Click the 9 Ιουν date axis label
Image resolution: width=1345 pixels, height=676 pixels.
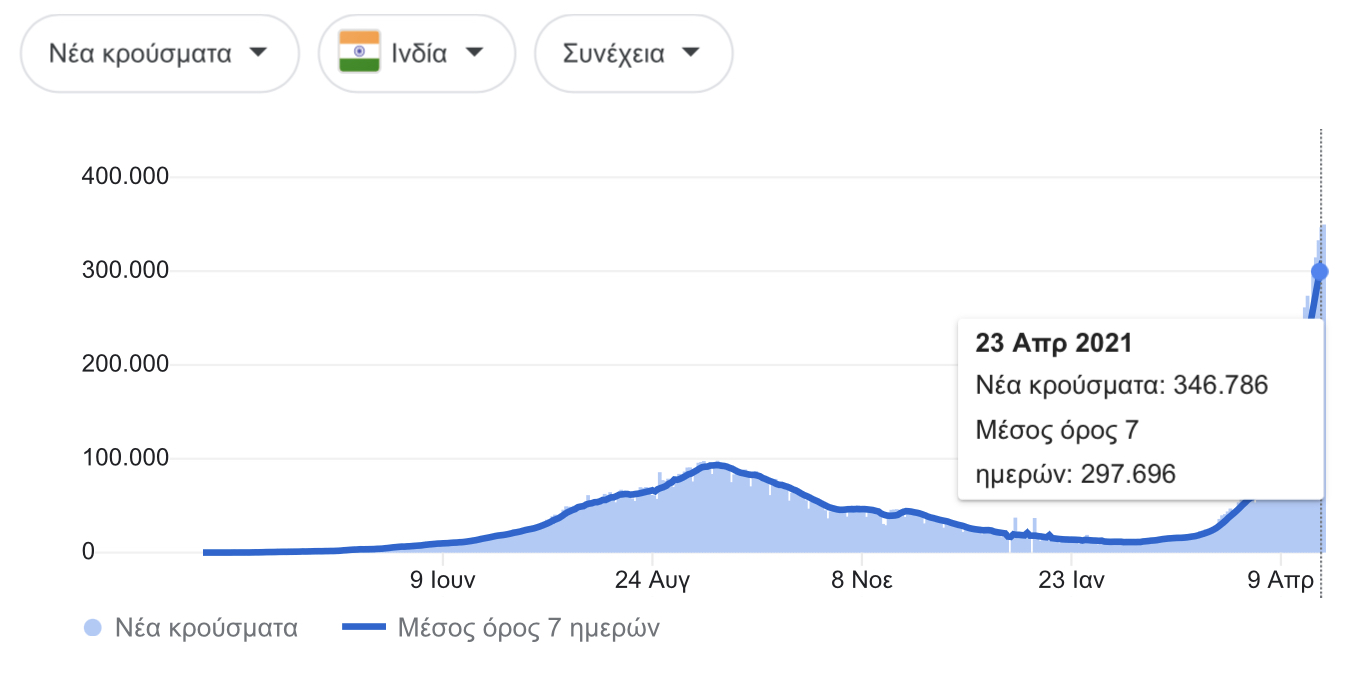[441, 580]
